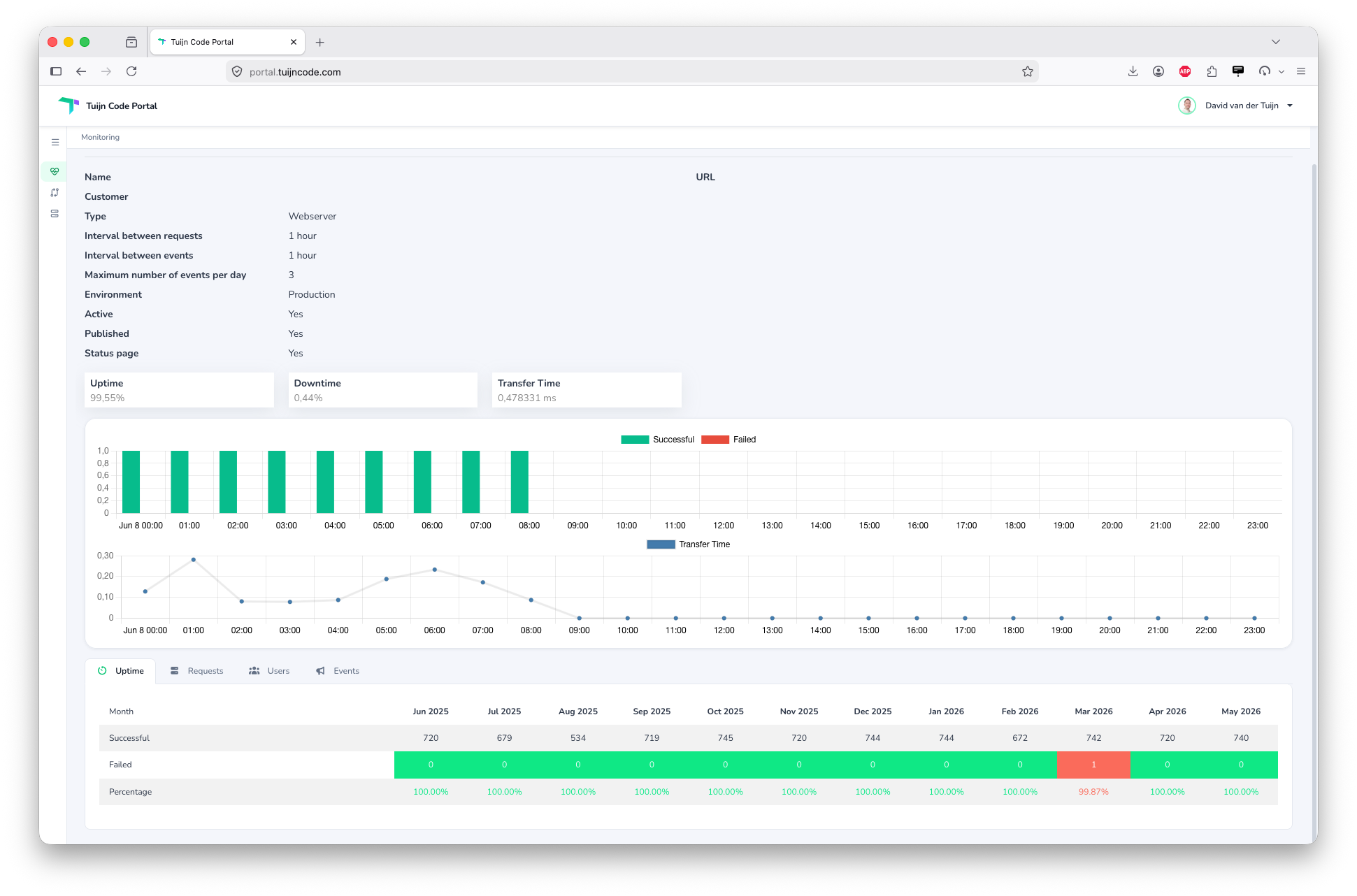The height and width of the screenshot is (896, 1357).
Task: Open a new browser tab
Action: coord(319,42)
